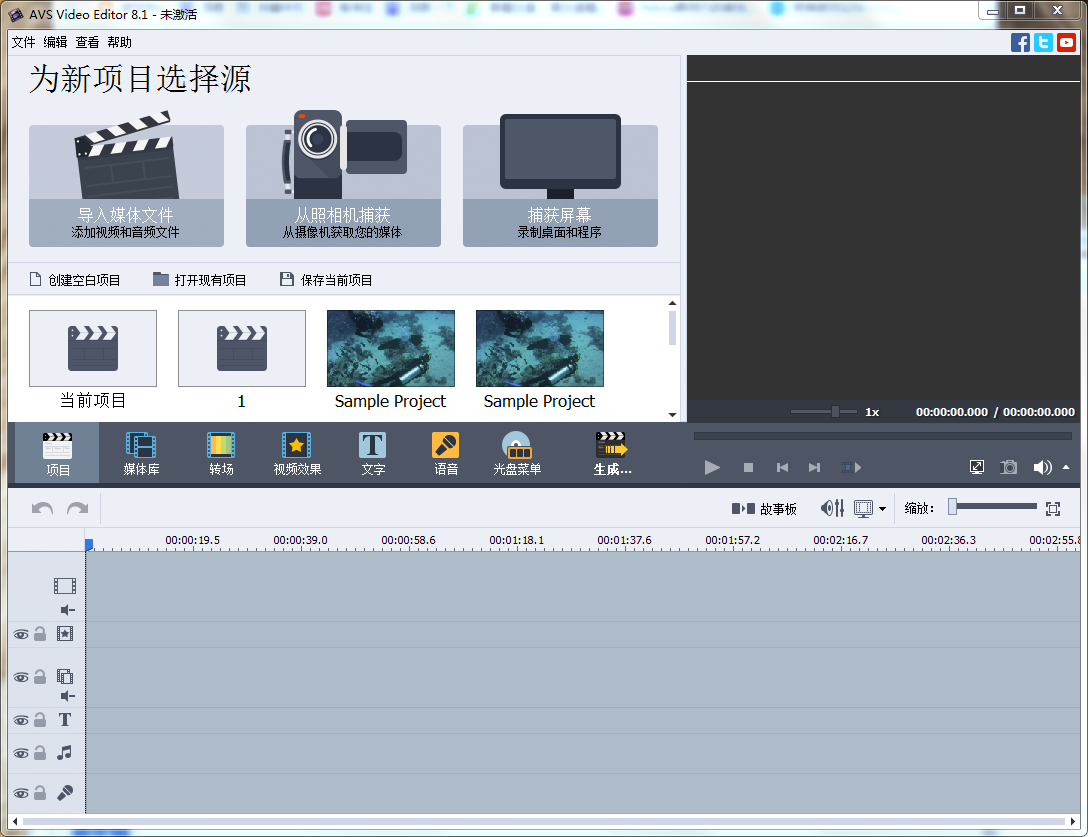Click zoom to fit timeline icon

point(1053,509)
